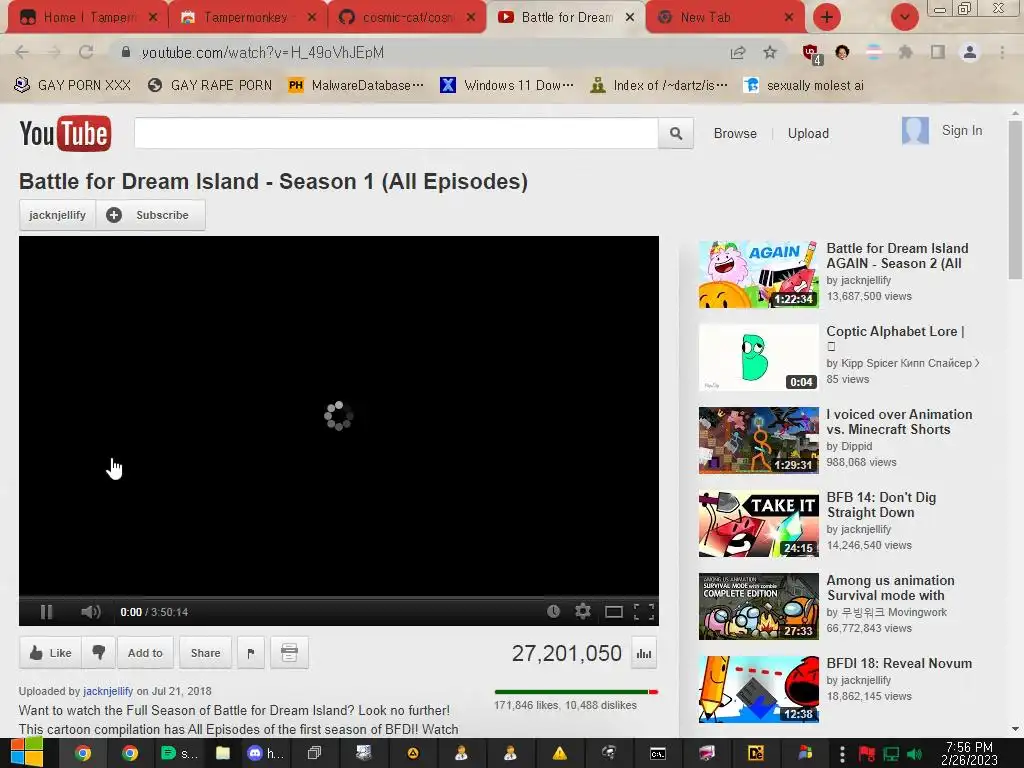Click the YouTube logo
The height and width of the screenshot is (768, 1024).
coord(65,133)
